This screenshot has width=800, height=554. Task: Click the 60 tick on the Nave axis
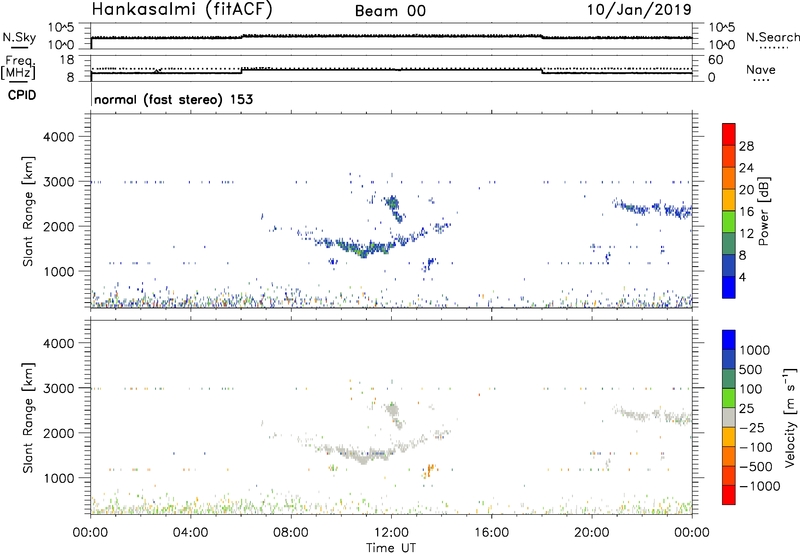[x=715, y=60]
